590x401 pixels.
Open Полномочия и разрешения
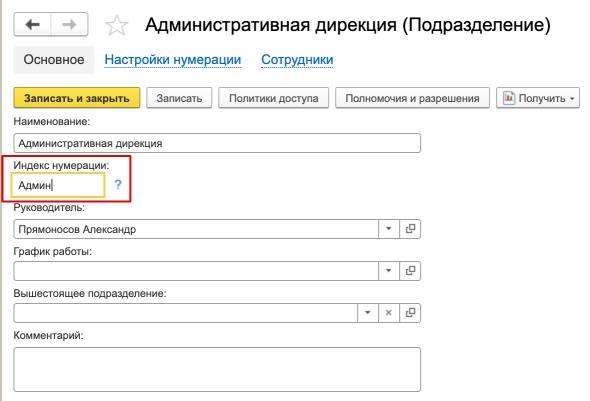[x=412, y=98]
